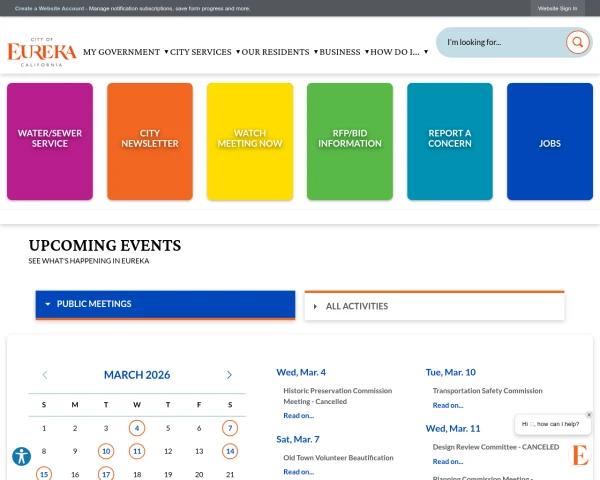This screenshot has height=480, width=600.
Task: Open the Our Residents menu
Action: (x=279, y=52)
